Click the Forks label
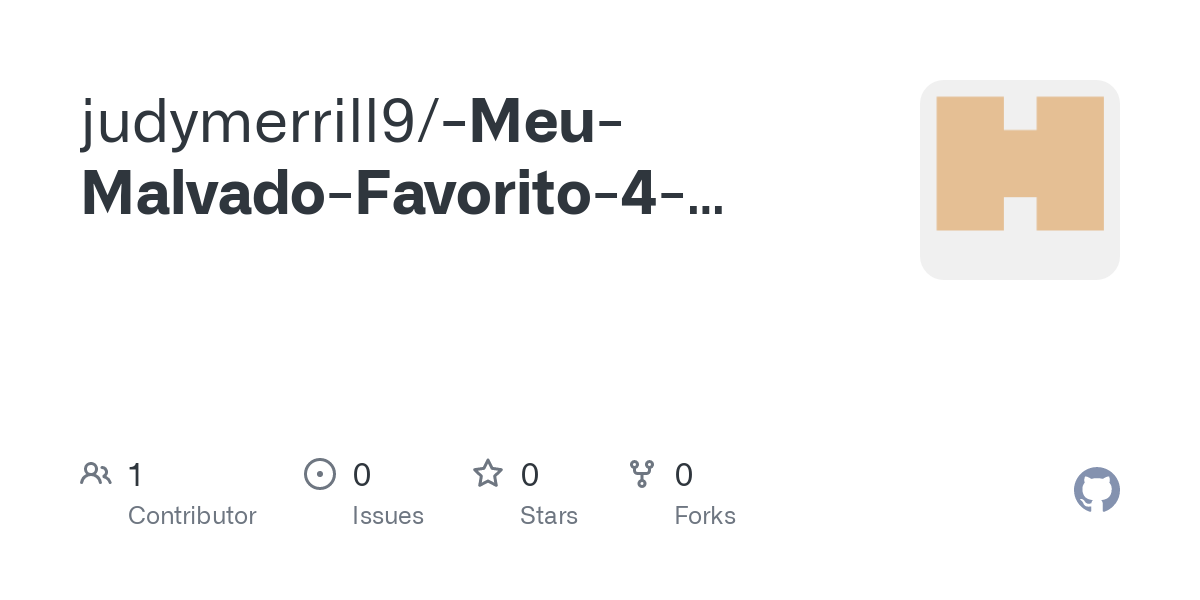The height and width of the screenshot is (600, 1200). 705,516
